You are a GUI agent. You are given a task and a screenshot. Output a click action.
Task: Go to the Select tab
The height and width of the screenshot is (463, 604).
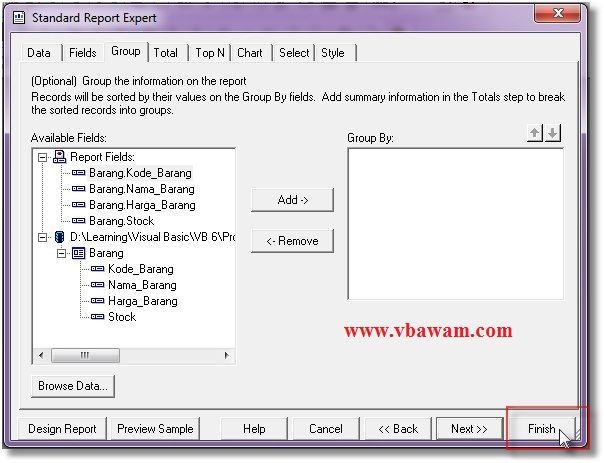coord(294,53)
